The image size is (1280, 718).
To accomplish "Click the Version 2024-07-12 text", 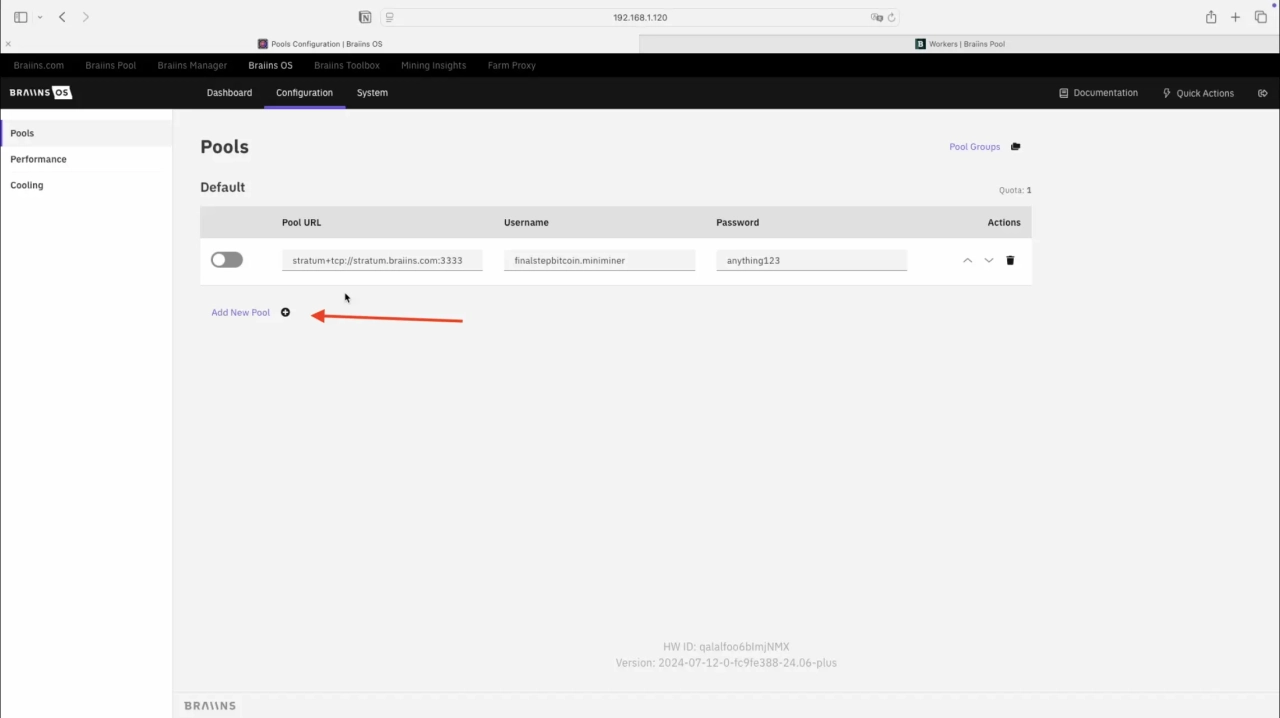I will [726, 663].
